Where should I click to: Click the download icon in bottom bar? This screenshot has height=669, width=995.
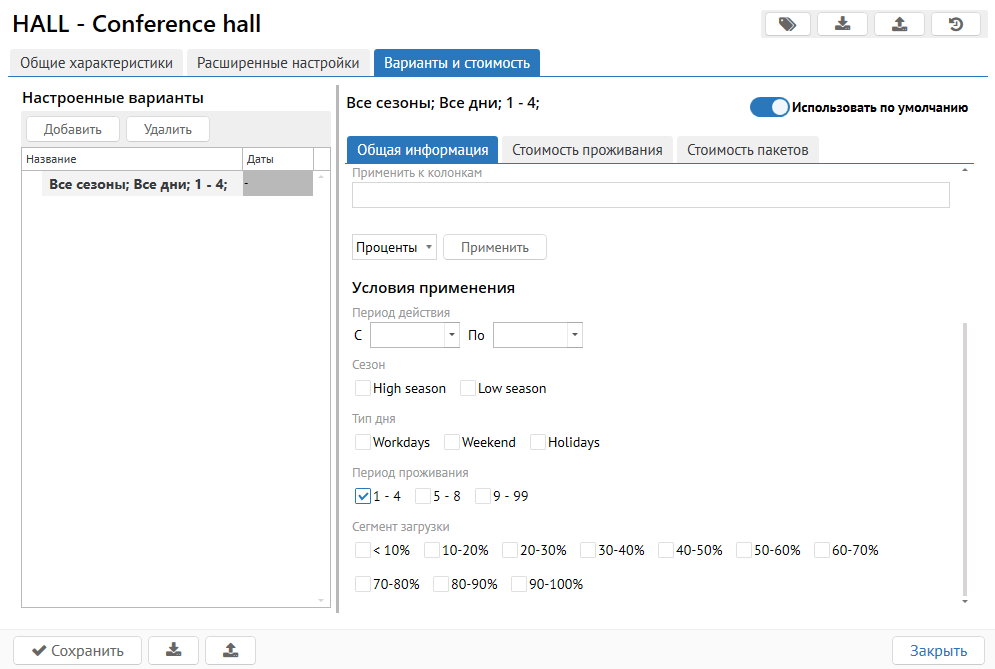click(x=174, y=650)
